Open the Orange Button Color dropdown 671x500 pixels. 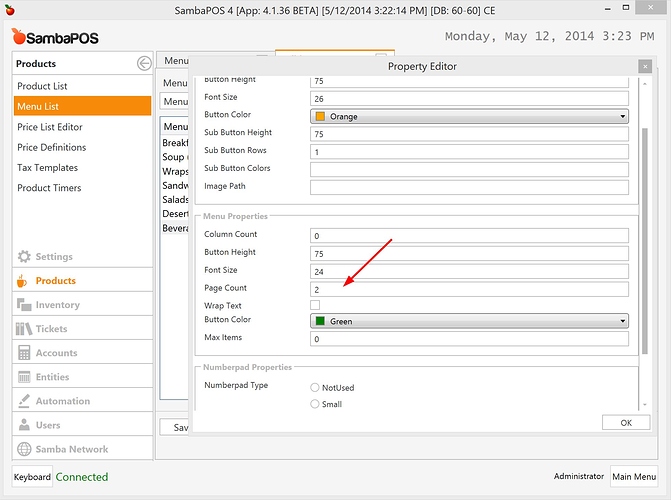click(469, 116)
